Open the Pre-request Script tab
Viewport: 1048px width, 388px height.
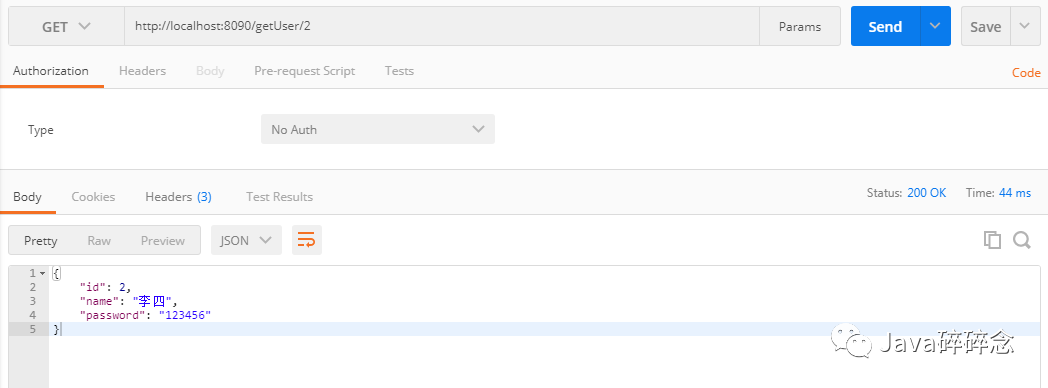pyautogui.click(x=305, y=71)
